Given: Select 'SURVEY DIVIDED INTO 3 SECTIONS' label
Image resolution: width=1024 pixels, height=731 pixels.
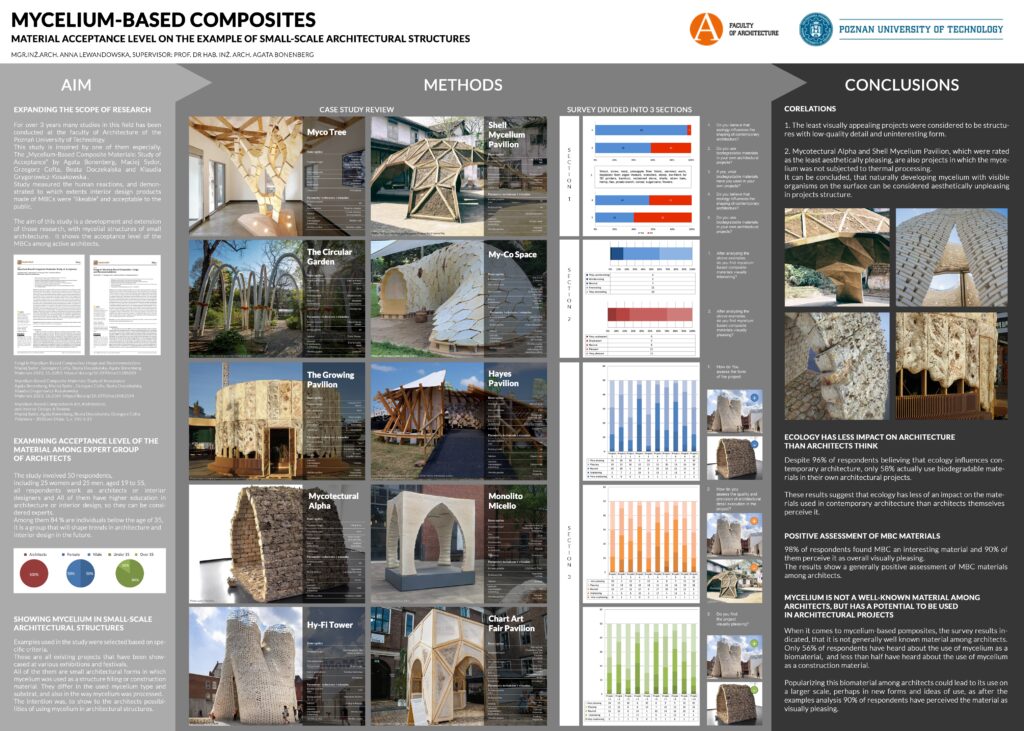Looking at the screenshot, I should [629, 110].
